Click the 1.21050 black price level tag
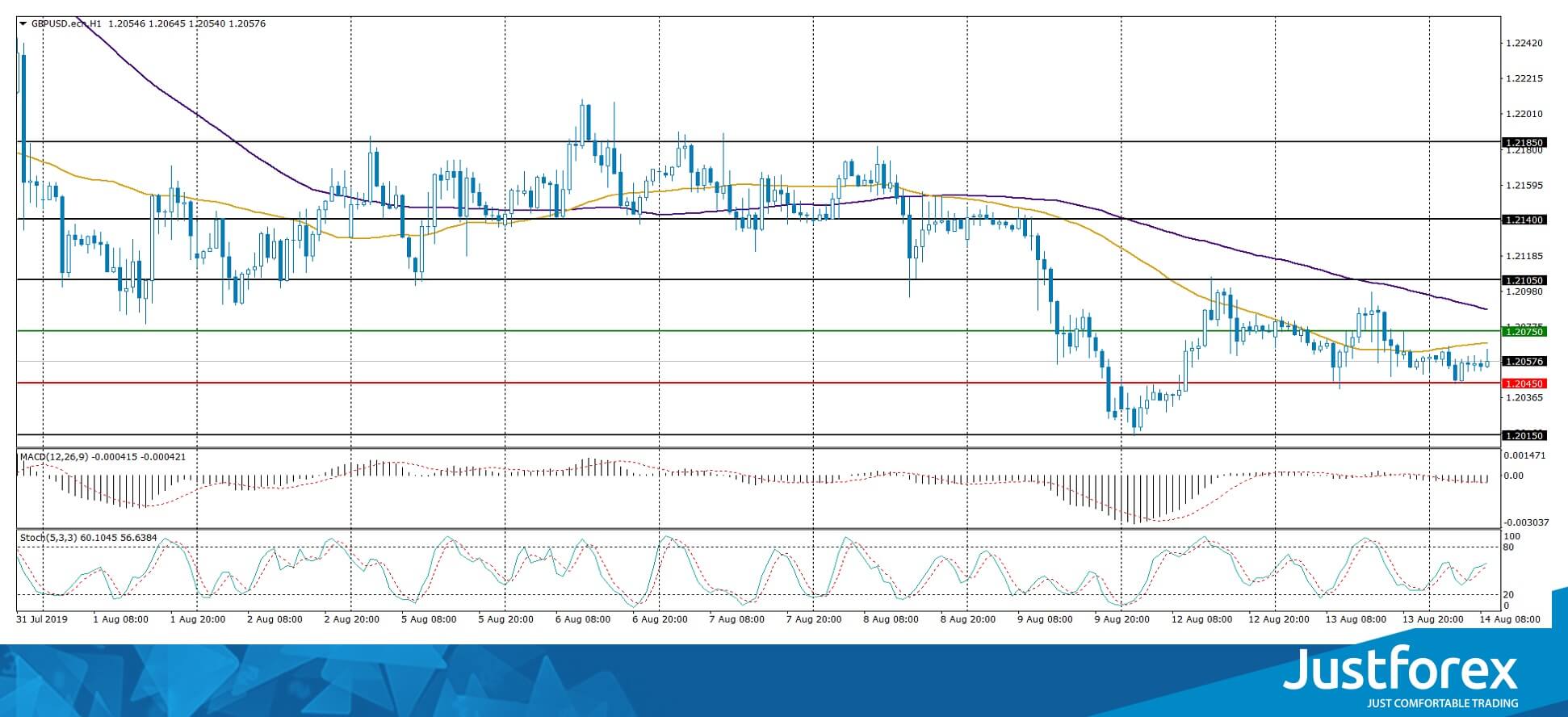Viewport: 1568px width, 717px height. coord(1524,280)
